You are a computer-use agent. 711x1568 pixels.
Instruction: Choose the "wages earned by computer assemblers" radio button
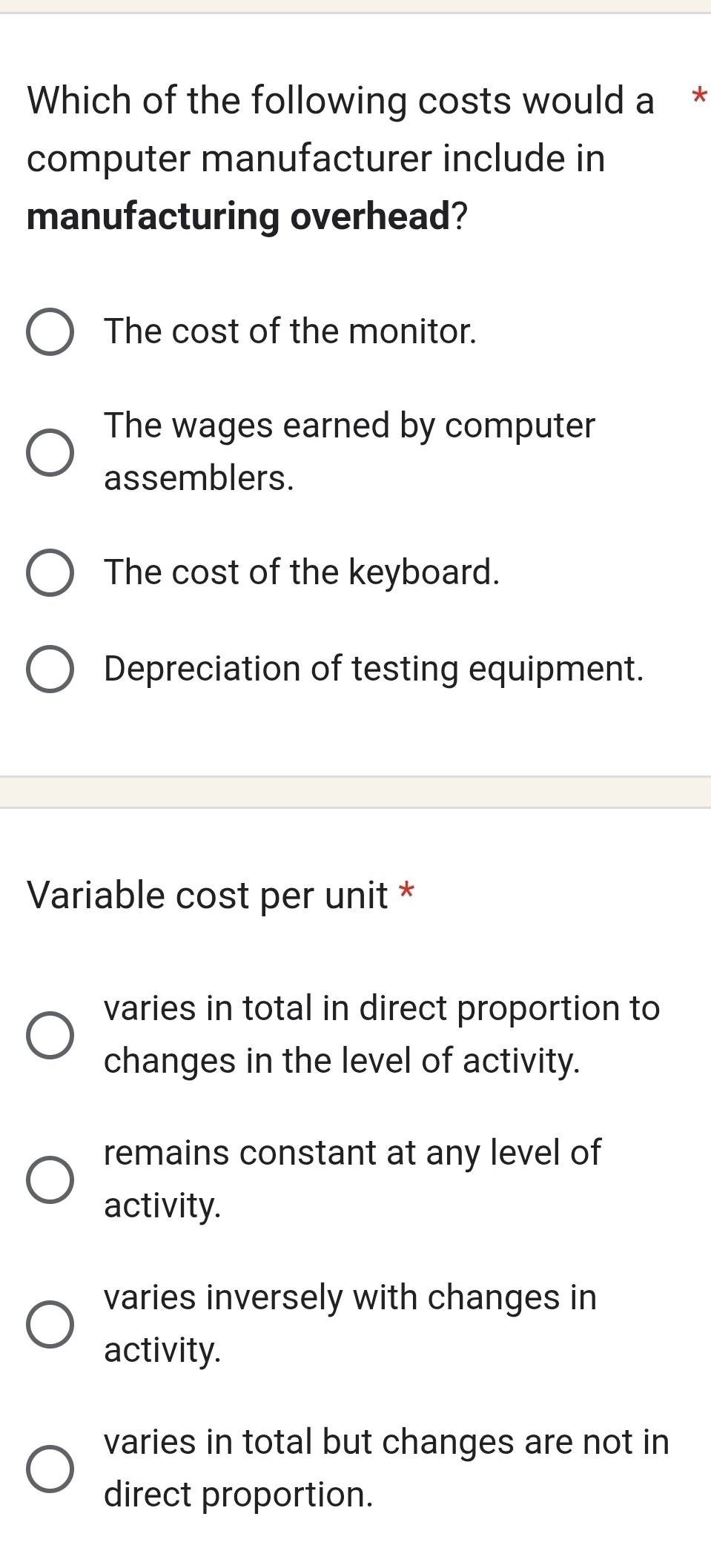click(50, 452)
